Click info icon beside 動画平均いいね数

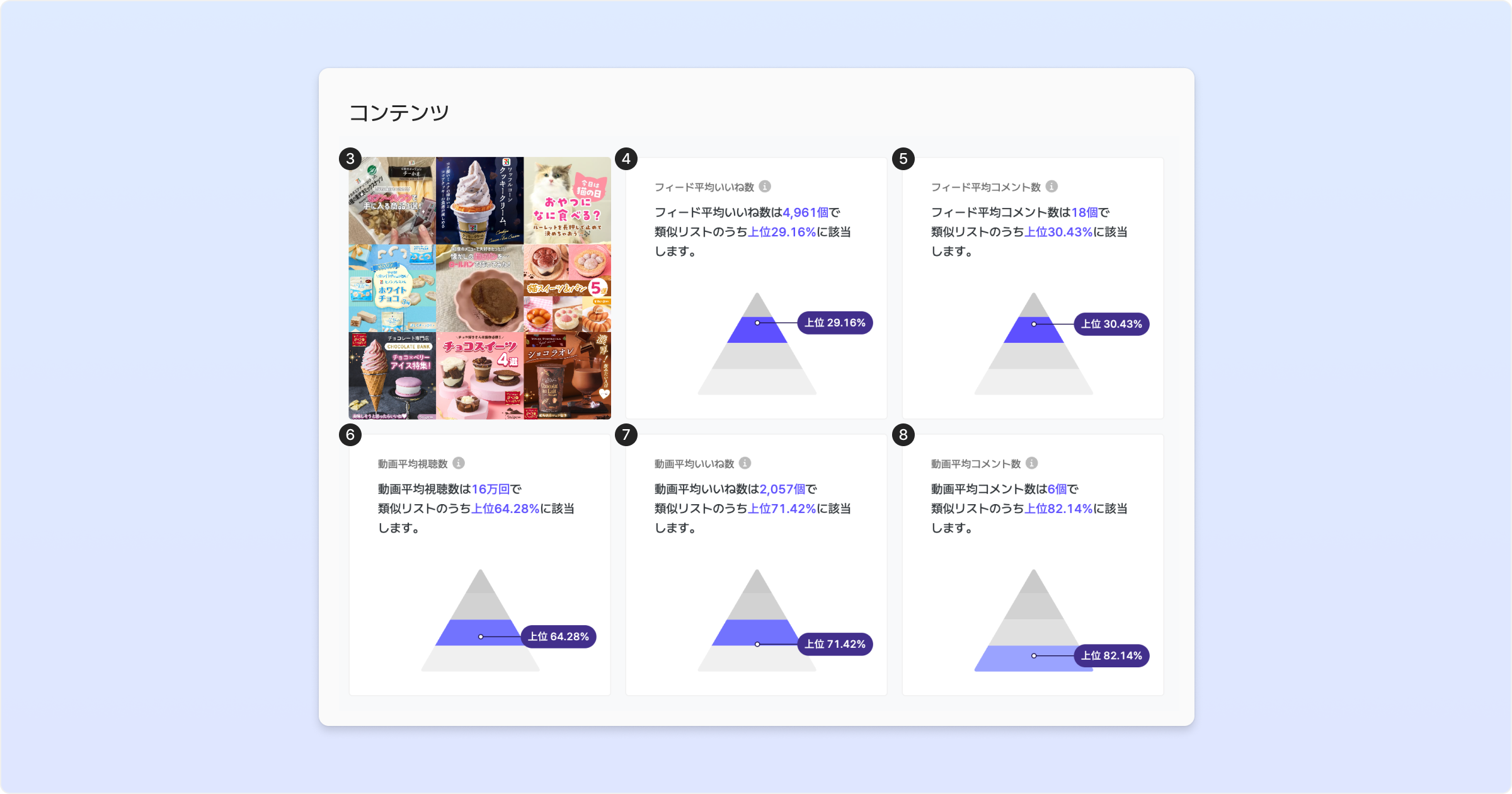coord(745,463)
